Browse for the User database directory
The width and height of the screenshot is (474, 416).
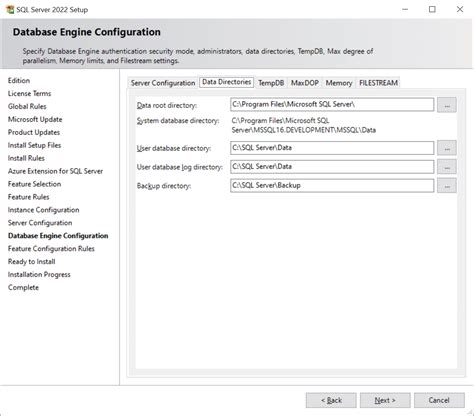[447, 148]
